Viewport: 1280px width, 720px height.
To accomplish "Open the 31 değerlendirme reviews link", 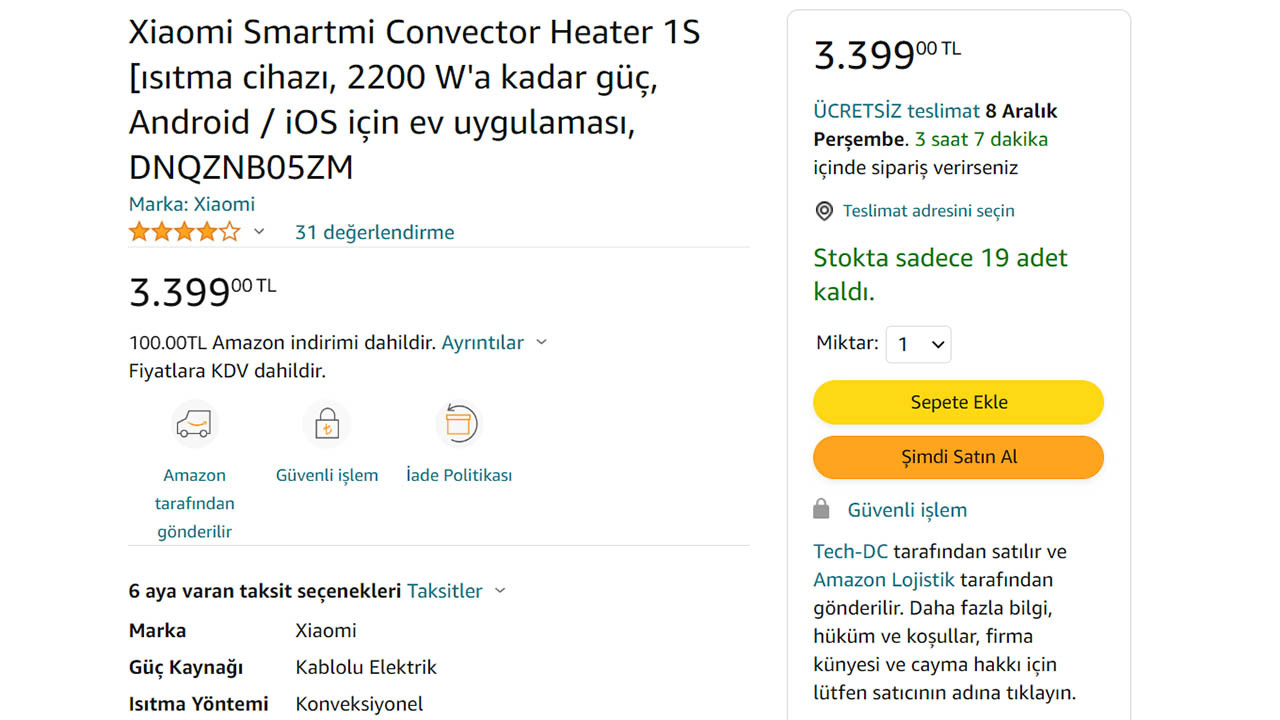I will tap(374, 232).
